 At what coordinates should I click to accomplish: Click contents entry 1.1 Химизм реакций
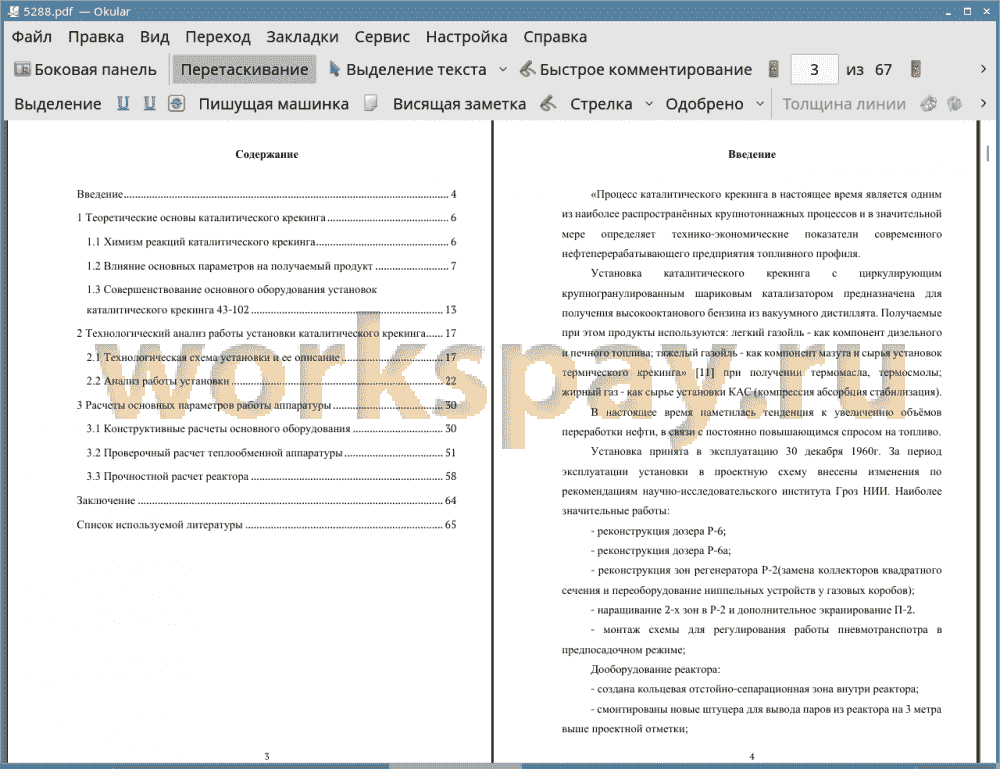click(272, 242)
